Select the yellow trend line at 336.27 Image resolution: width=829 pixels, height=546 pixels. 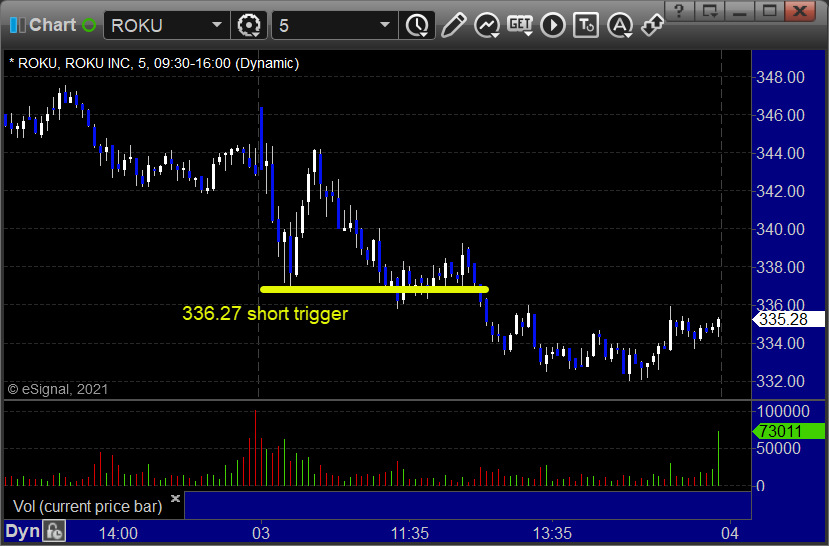click(374, 289)
